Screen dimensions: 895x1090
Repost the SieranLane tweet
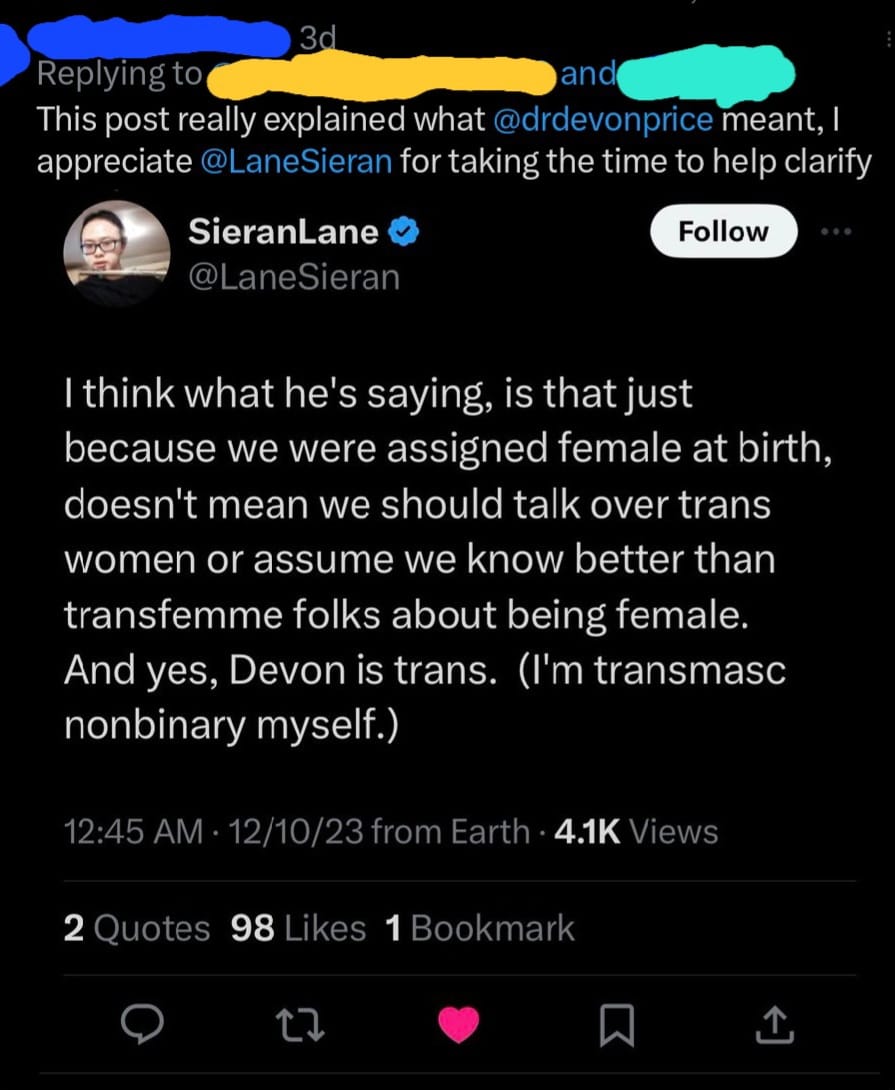[298, 1023]
